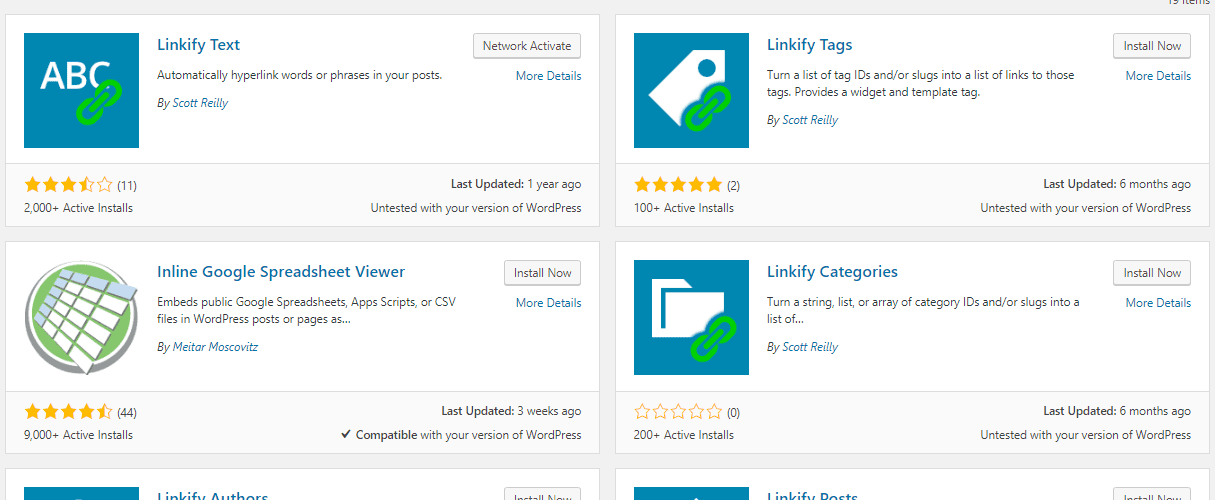View More Details for Linkify Categories
Viewport: 1215px width, 500px height.
(1158, 303)
